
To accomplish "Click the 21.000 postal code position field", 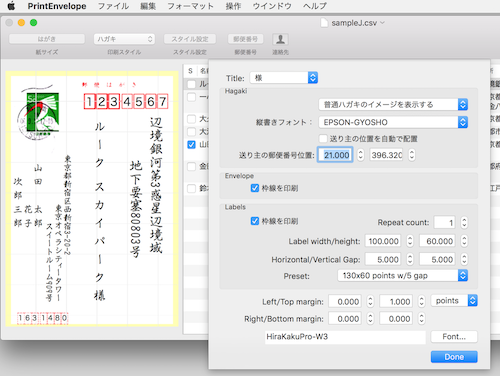I will pos(335,155).
